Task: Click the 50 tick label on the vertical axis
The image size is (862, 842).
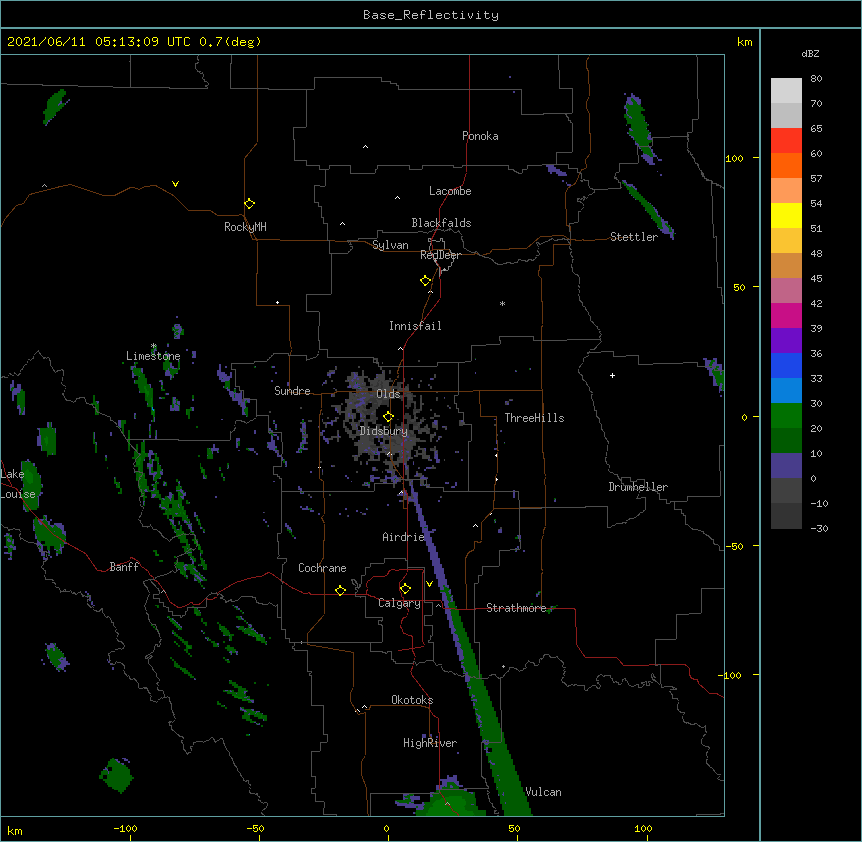Action: [x=739, y=287]
